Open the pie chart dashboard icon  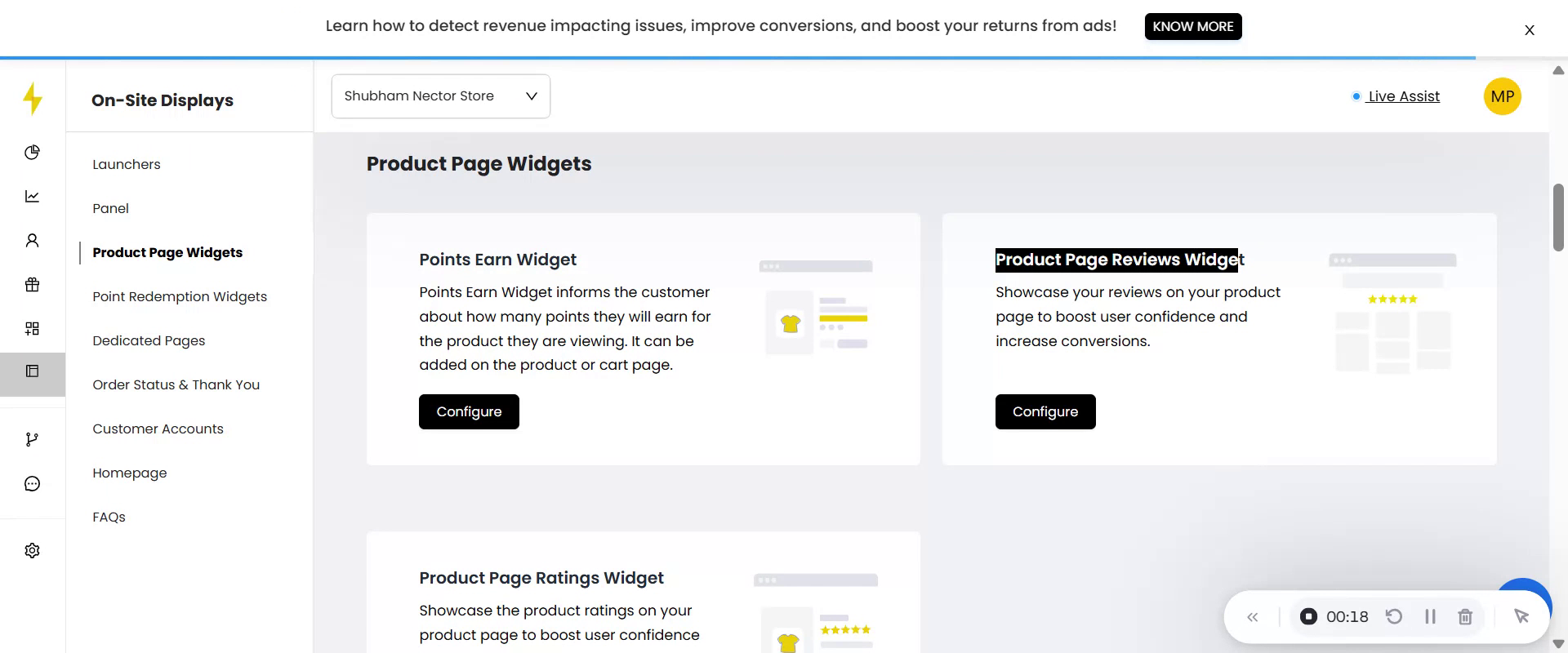pos(32,153)
